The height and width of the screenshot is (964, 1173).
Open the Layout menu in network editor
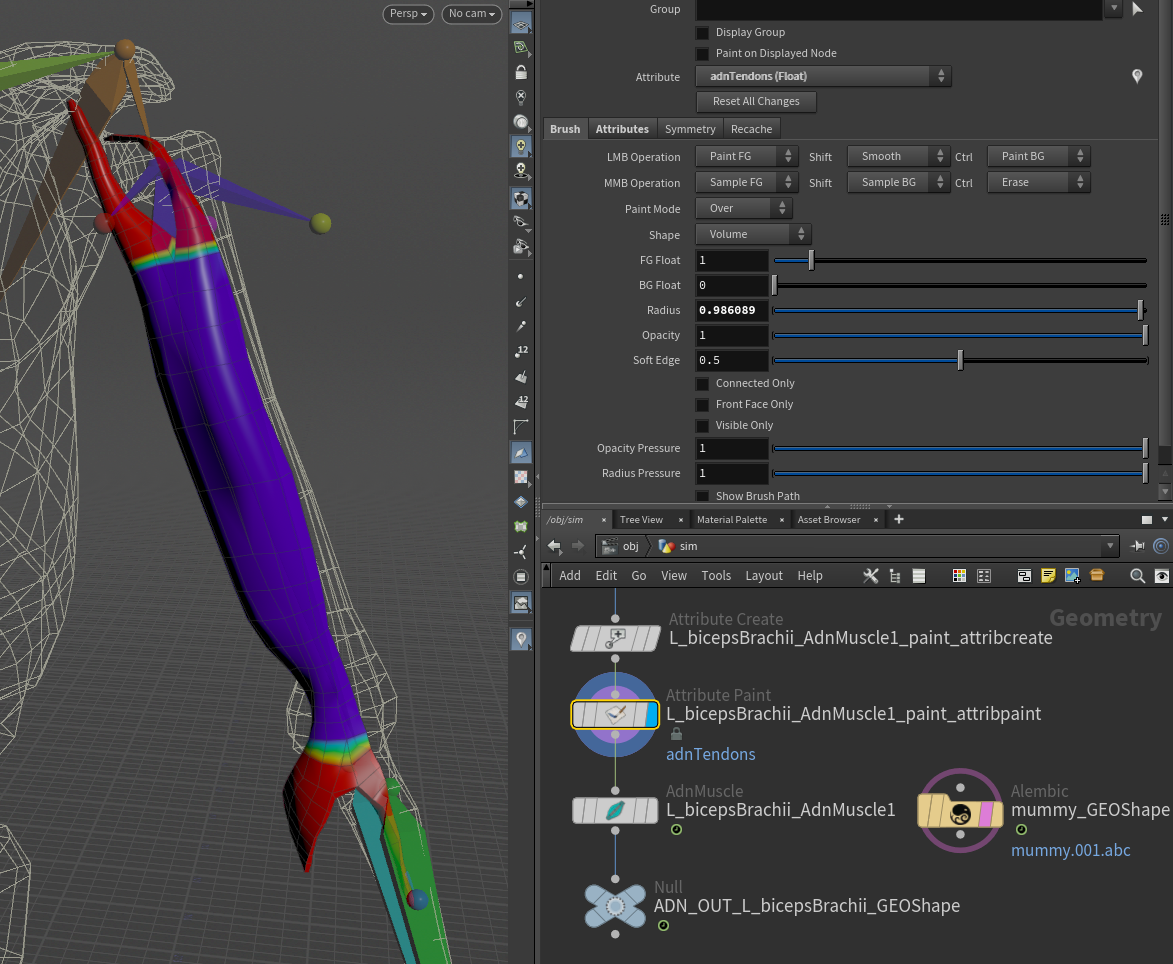(764, 576)
